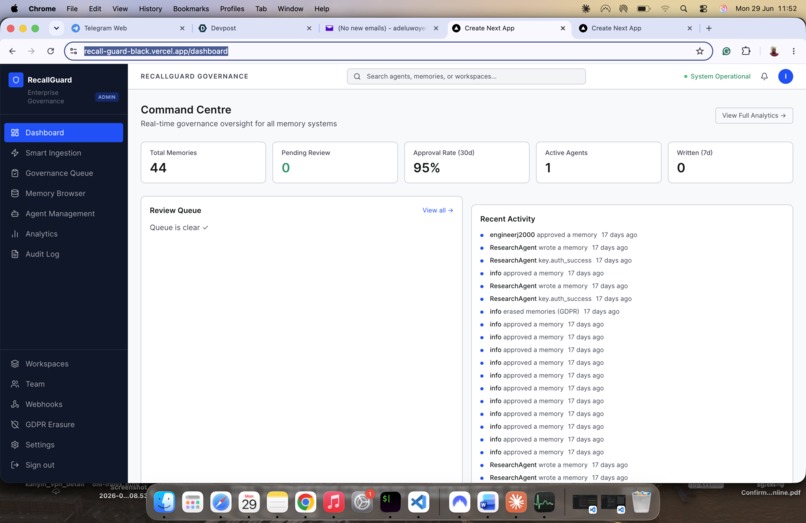The height and width of the screenshot is (523, 806).
Task: Open the Bookmarks menu in menu bar
Action: pos(191,9)
